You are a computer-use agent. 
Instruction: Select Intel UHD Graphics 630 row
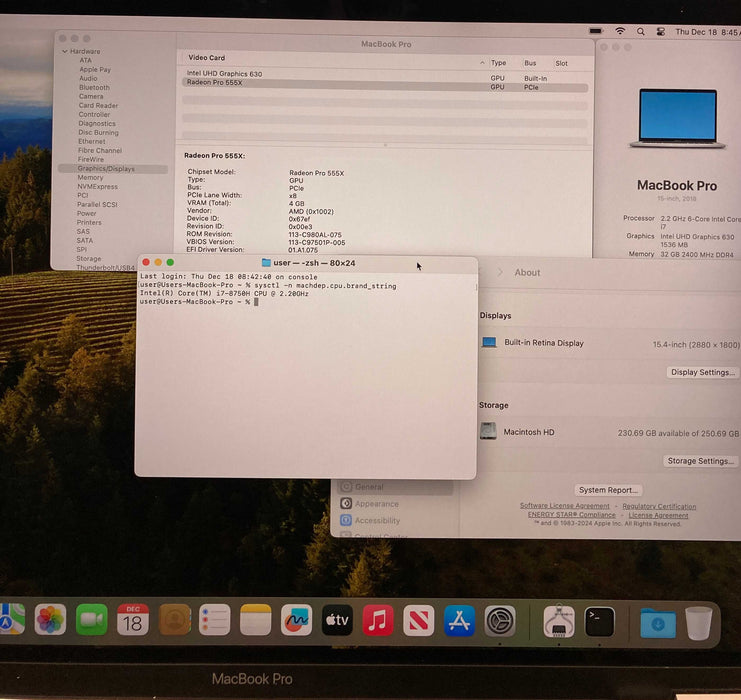click(x=385, y=74)
